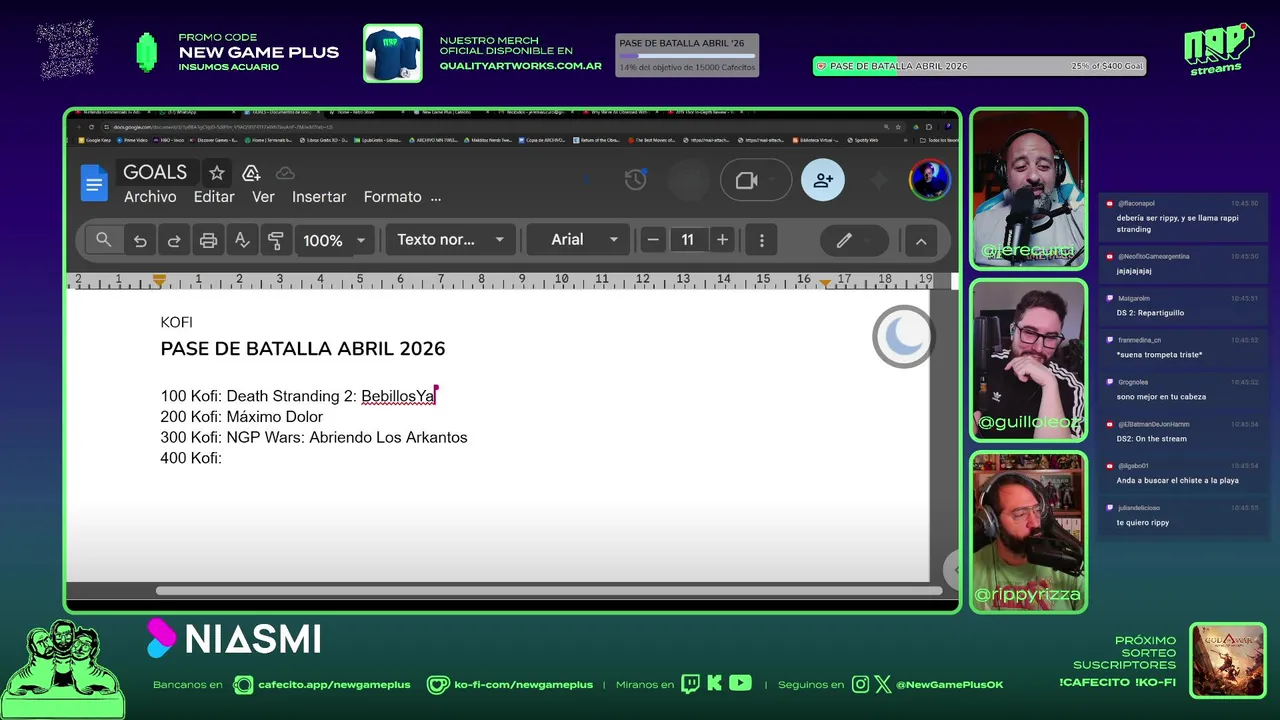Viewport: 1280px width, 720px height.
Task: Open the version history clock icon
Action: coord(636,180)
